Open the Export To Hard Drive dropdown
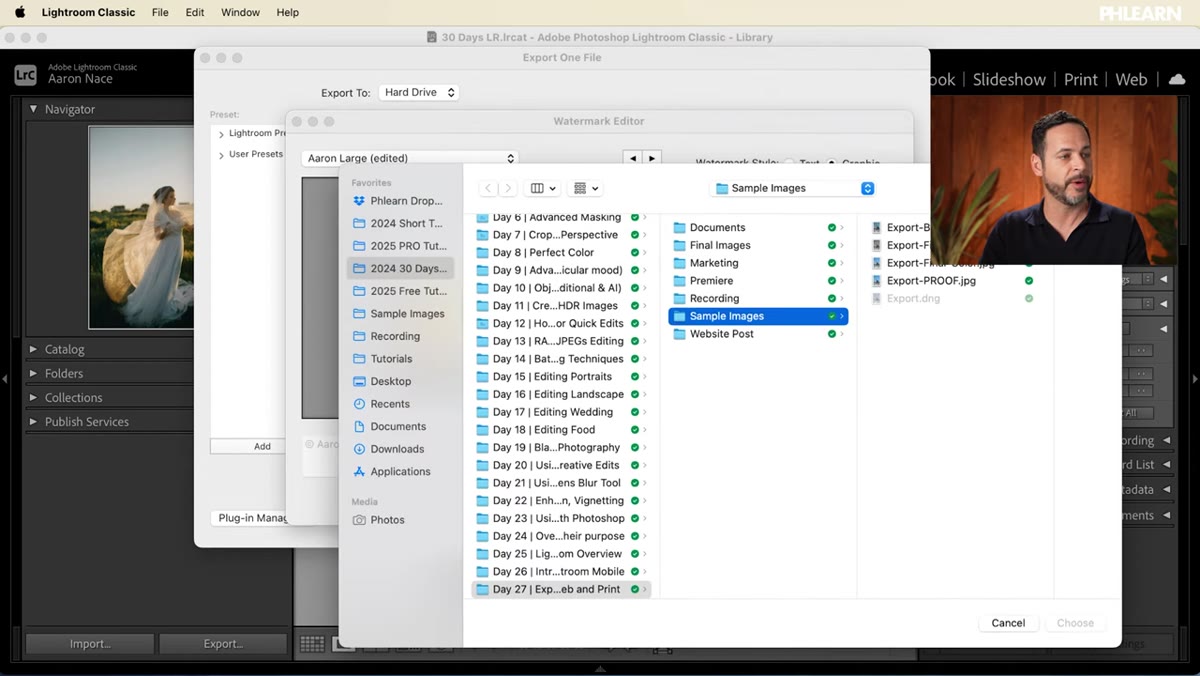Image resolution: width=1200 pixels, height=676 pixels. [419, 92]
